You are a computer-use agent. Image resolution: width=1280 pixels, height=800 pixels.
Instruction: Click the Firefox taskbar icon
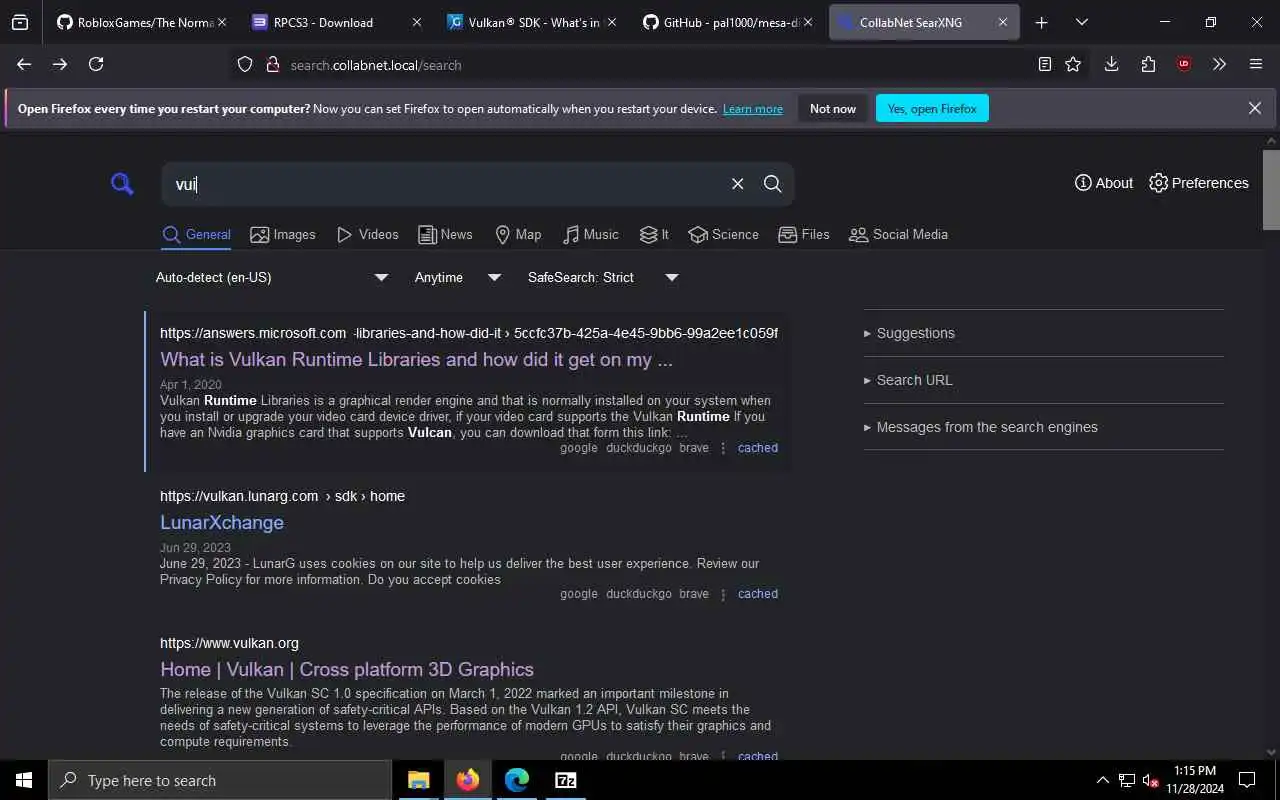point(467,780)
